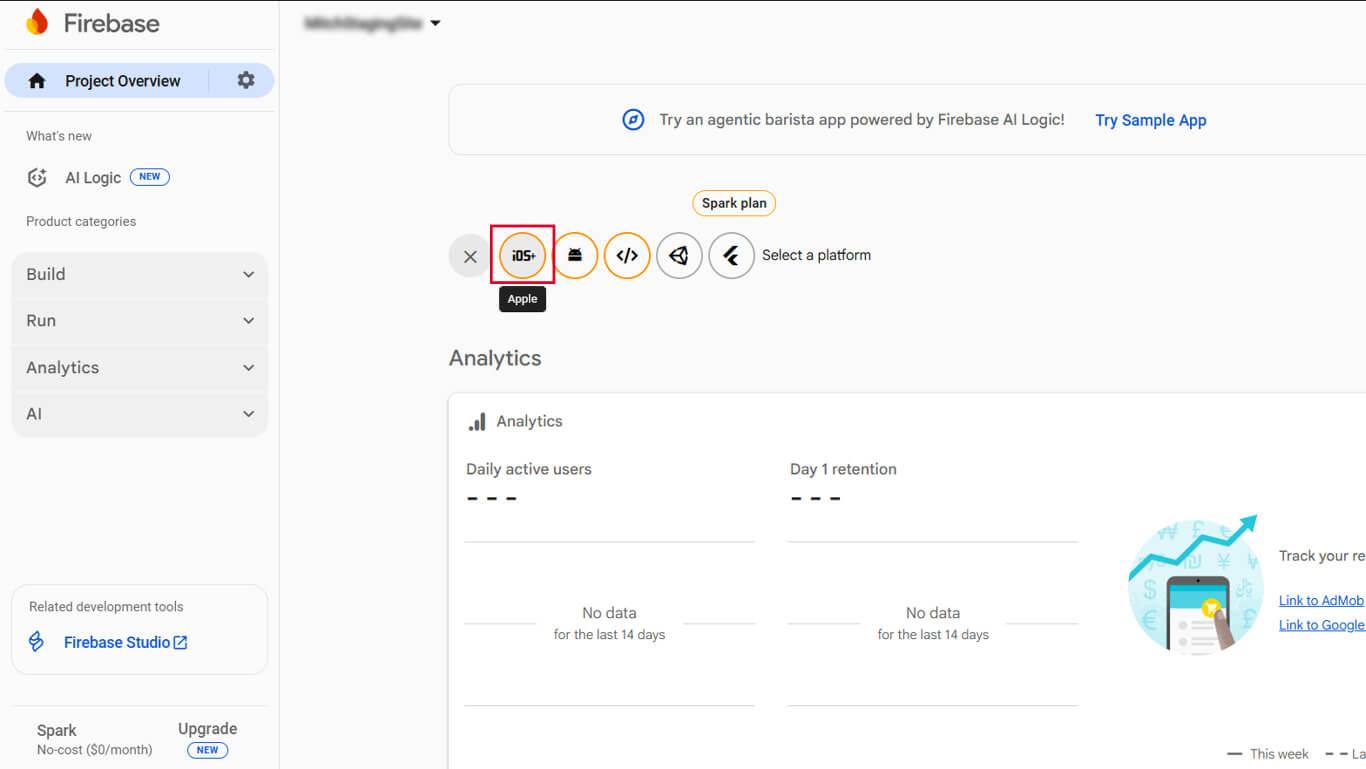Screen dimensions: 1366x769
Task: Go to Project Overview
Action: point(122,81)
